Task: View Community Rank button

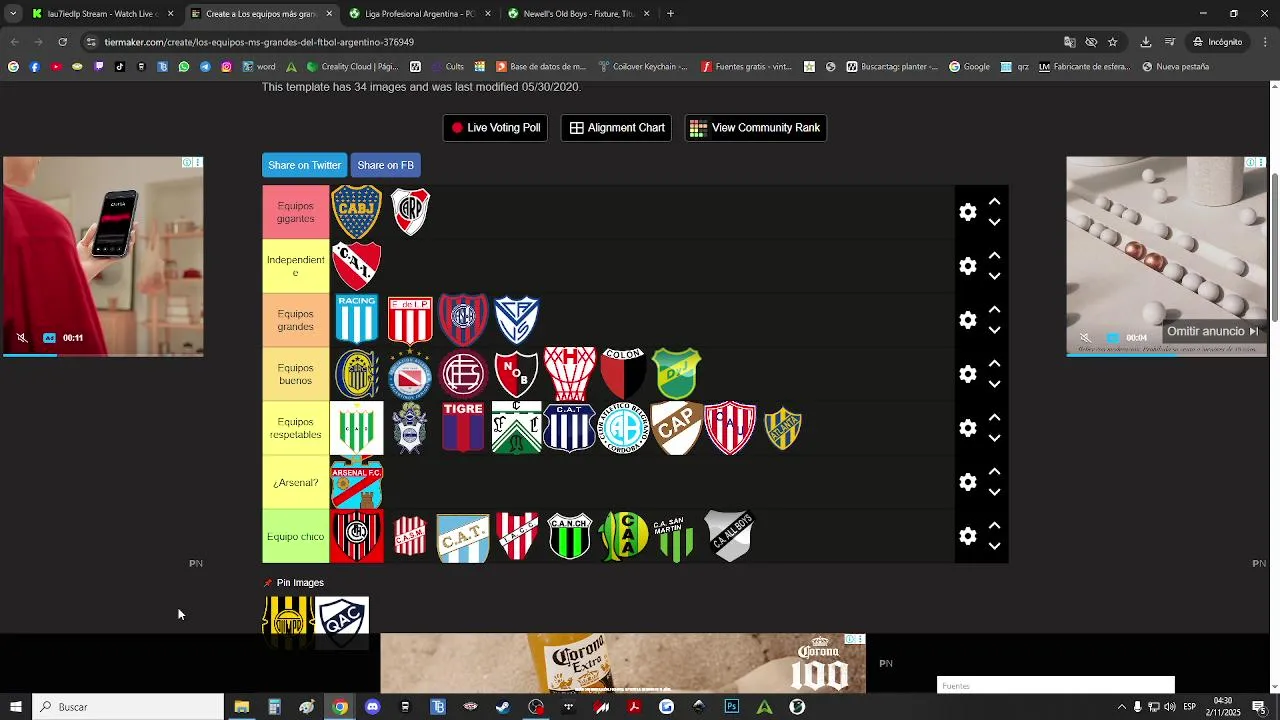Action: 755,128
